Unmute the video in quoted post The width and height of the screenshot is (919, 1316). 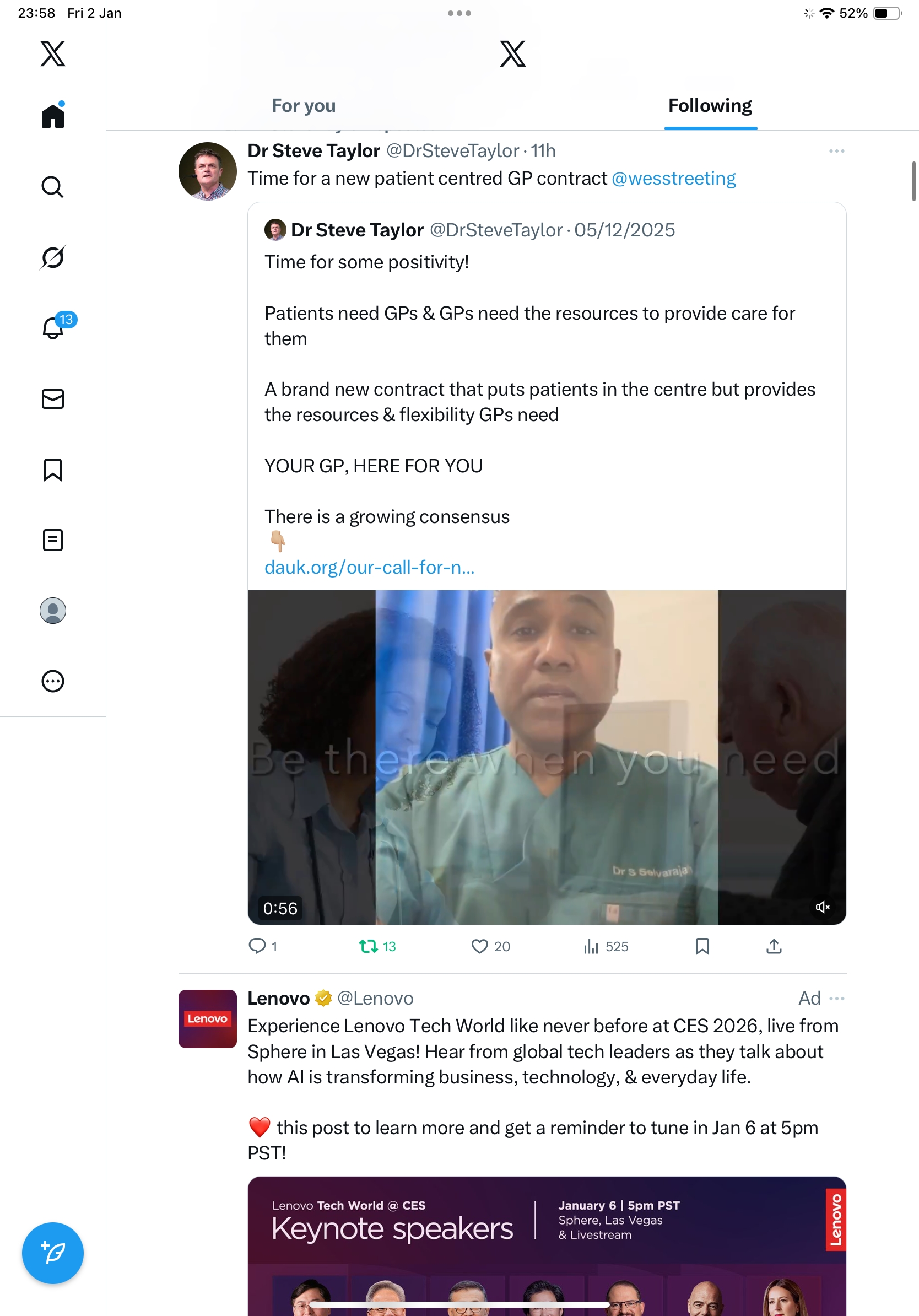coord(822,907)
